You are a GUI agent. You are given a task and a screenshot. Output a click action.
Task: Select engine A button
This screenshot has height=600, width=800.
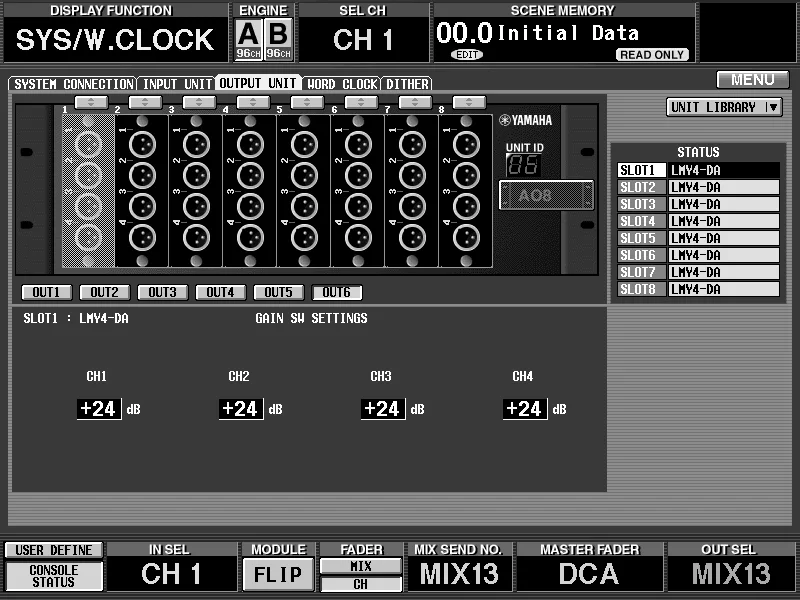pyautogui.click(x=248, y=39)
